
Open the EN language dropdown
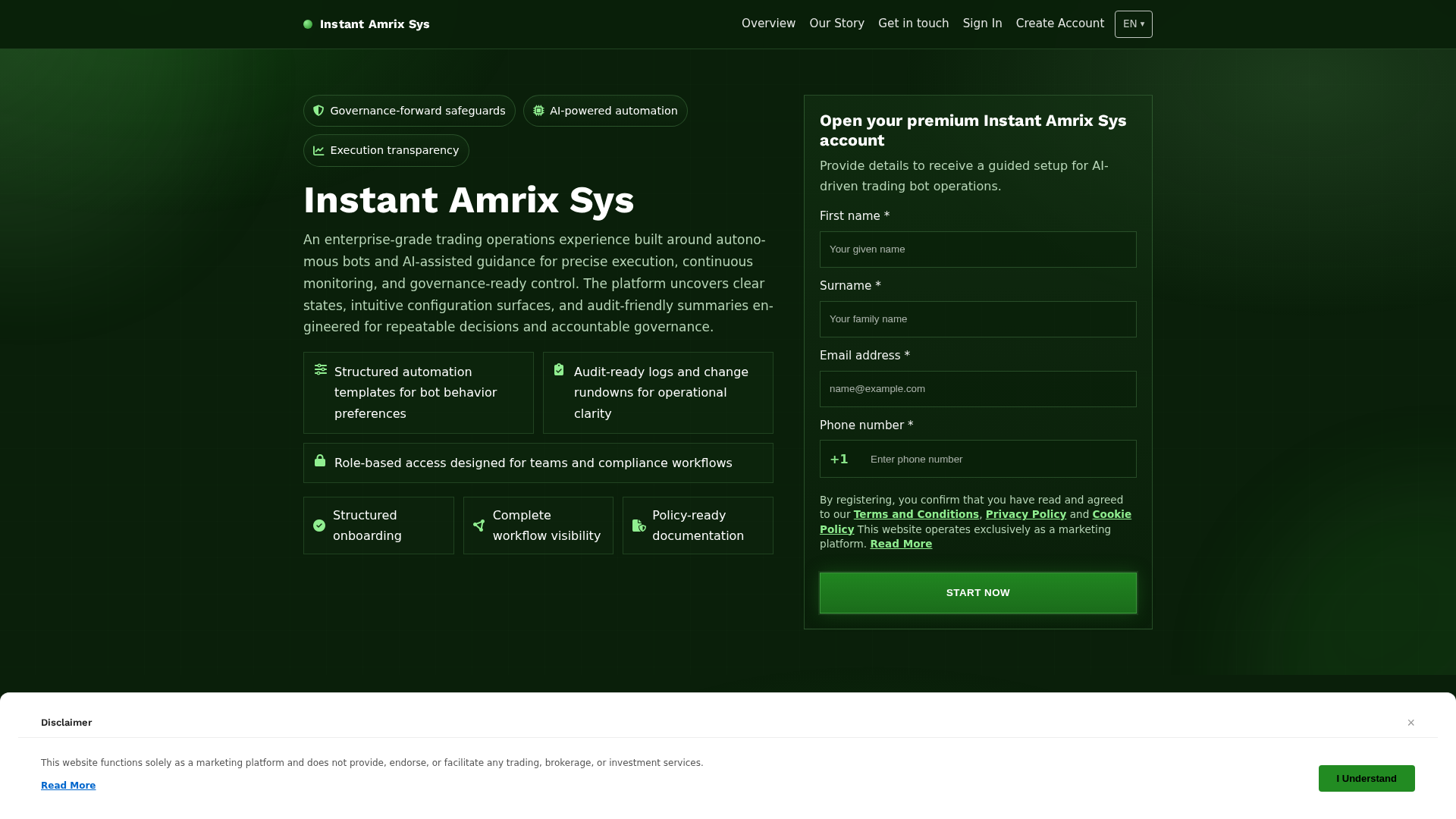[x=1134, y=24]
